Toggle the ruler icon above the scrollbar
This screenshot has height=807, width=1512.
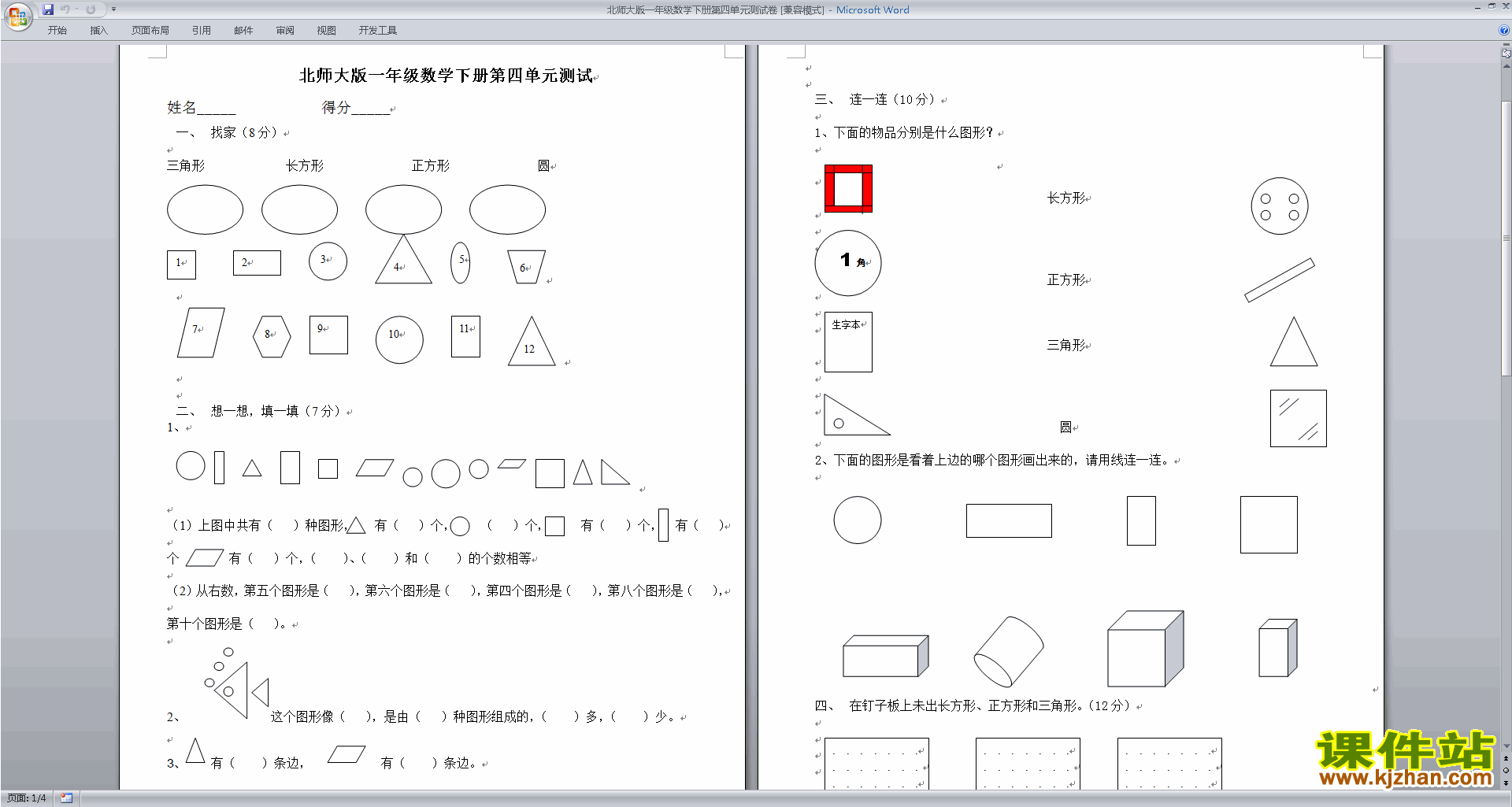(x=1506, y=54)
